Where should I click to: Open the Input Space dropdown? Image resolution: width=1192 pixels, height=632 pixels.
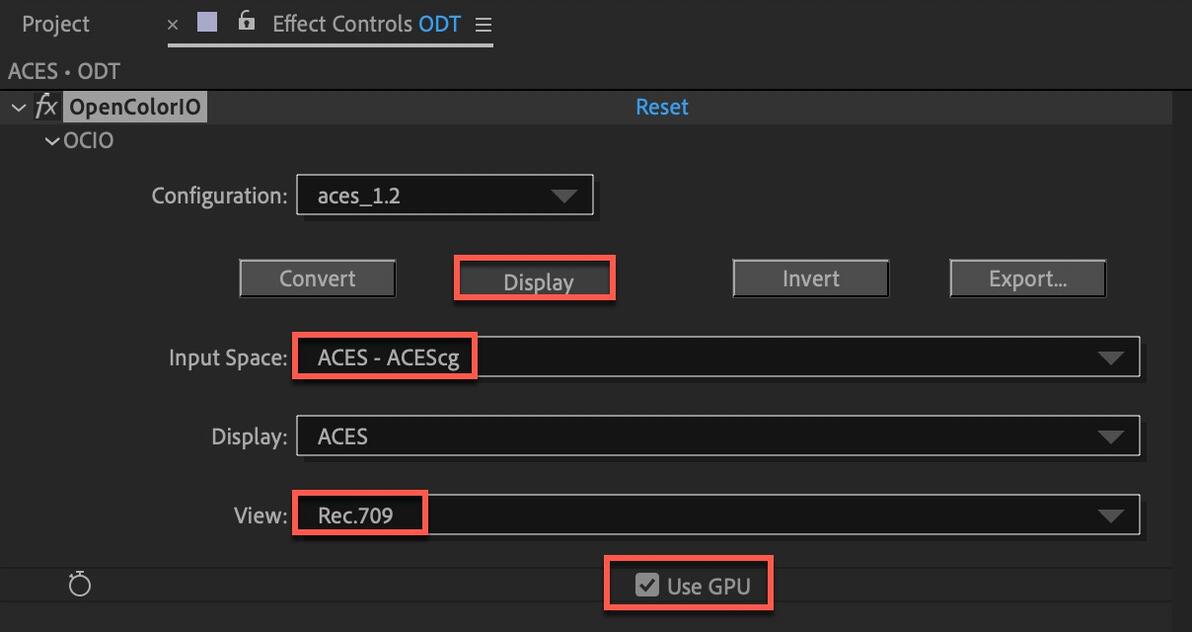pyautogui.click(x=717, y=357)
